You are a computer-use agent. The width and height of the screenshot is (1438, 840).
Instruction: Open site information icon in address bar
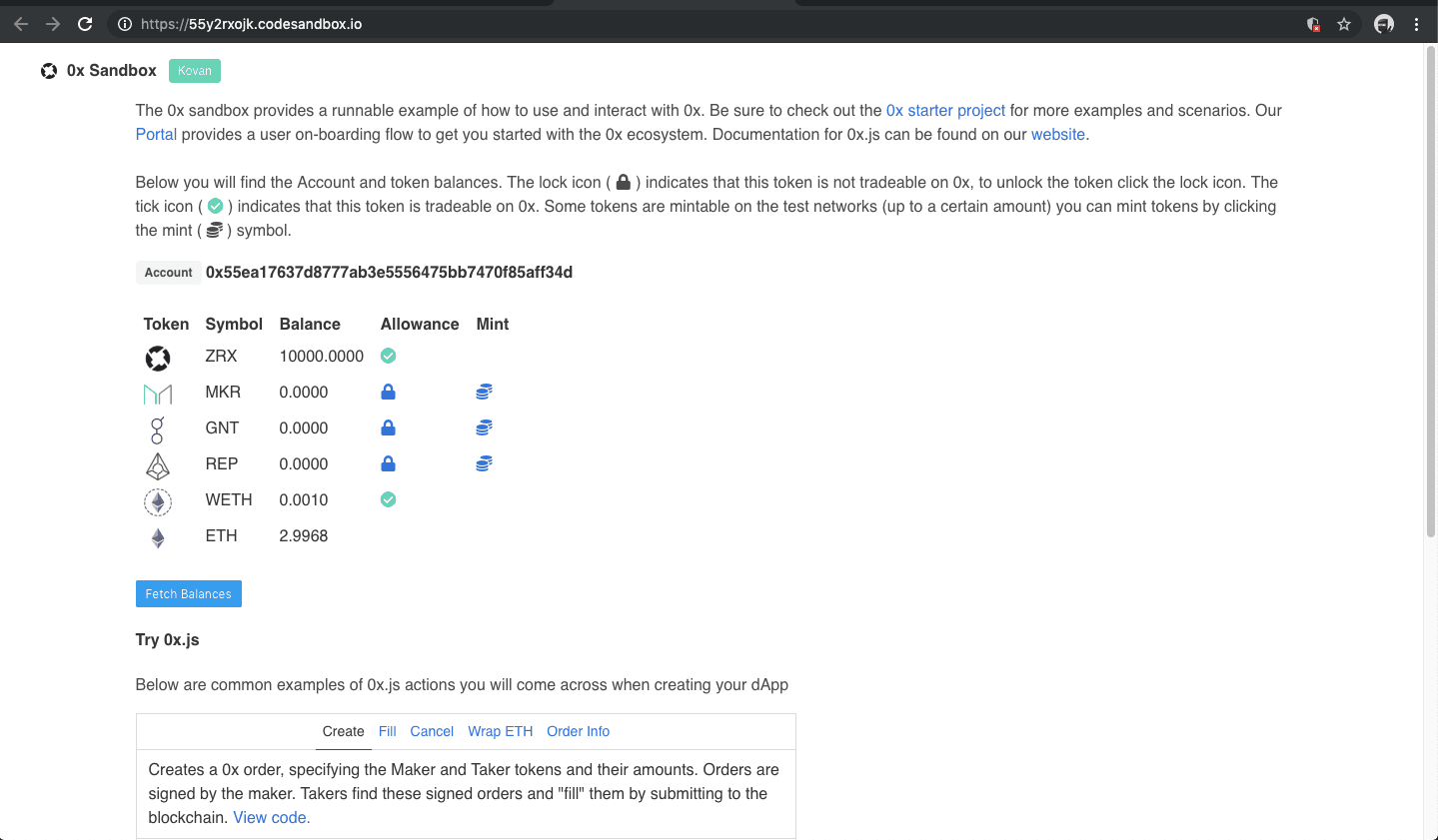(x=125, y=24)
